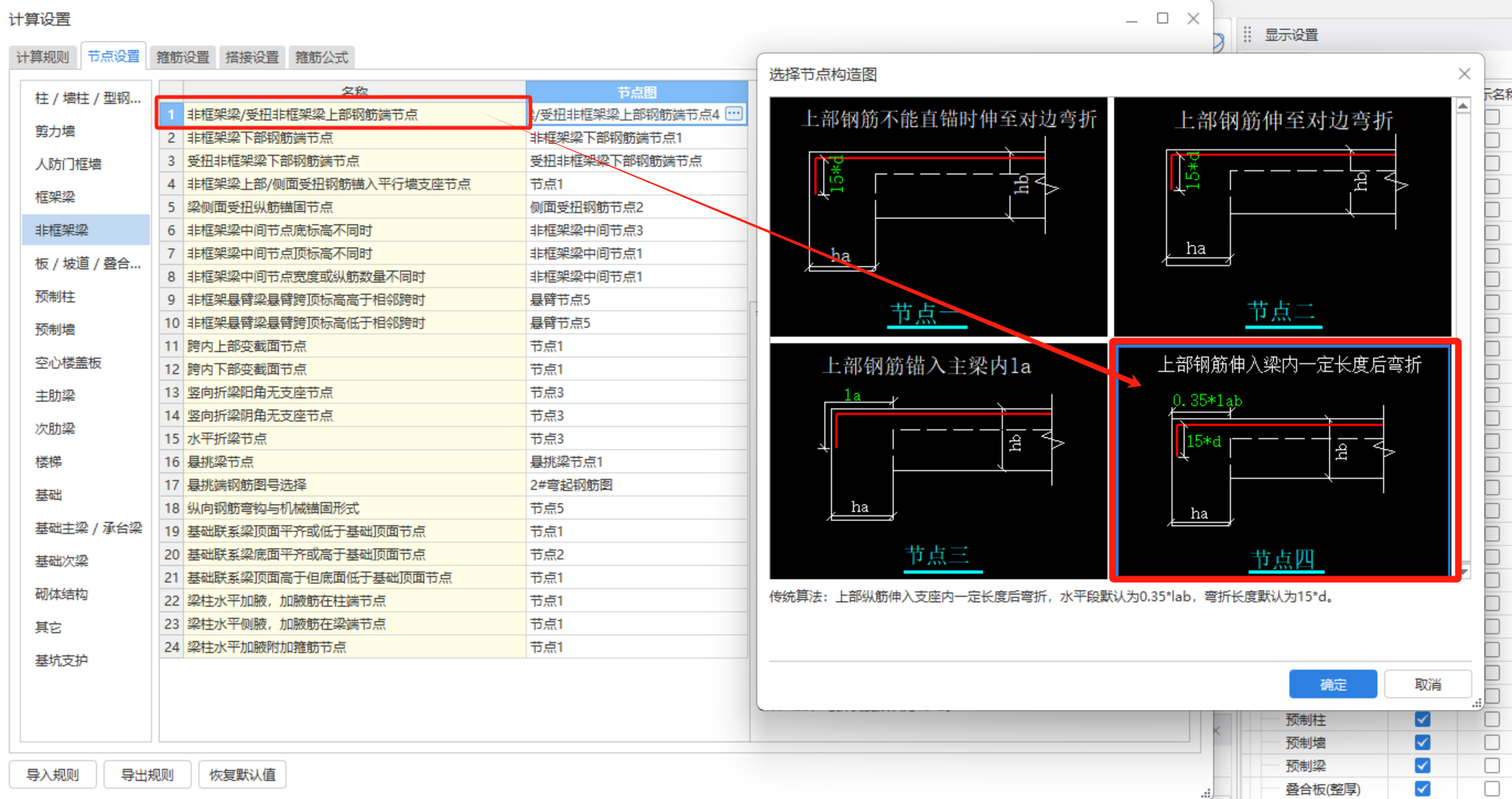Select 柱 / 墙柱 / 型钢 category
The image size is (1512, 799).
click(87, 98)
